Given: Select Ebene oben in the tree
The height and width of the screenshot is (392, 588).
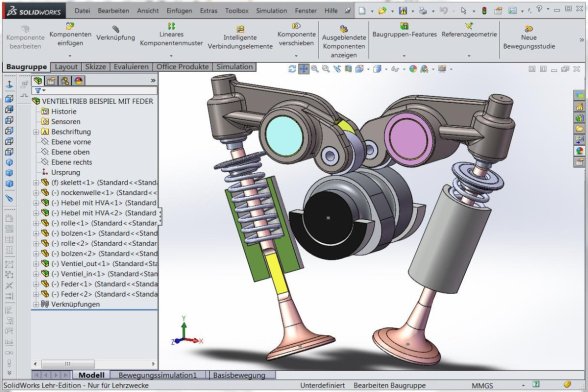Looking at the screenshot, I should point(70,152).
